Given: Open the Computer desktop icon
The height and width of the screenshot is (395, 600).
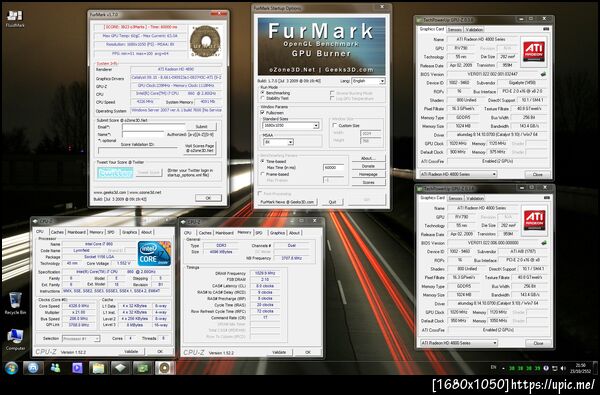Looking at the screenshot, I should [15, 339].
